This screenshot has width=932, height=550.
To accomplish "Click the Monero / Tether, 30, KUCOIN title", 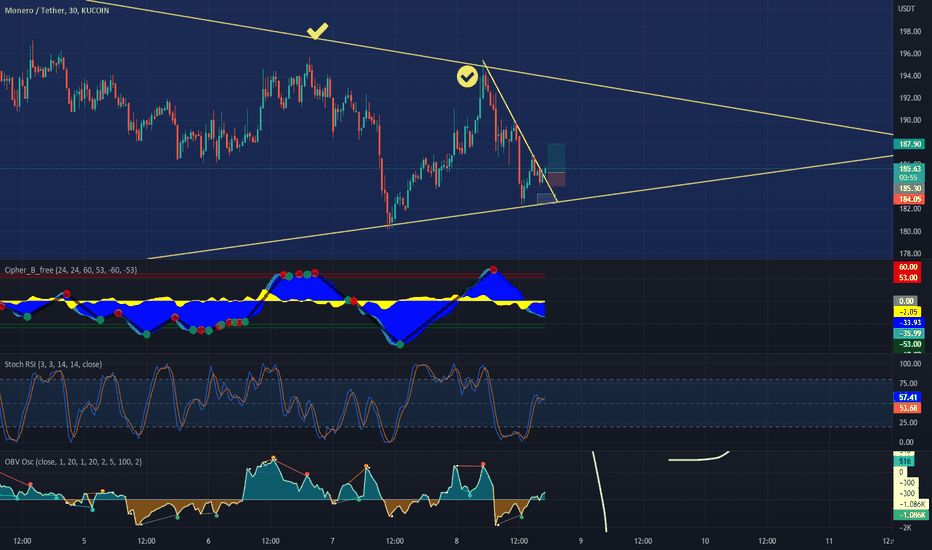I will pyautogui.click(x=57, y=10).
